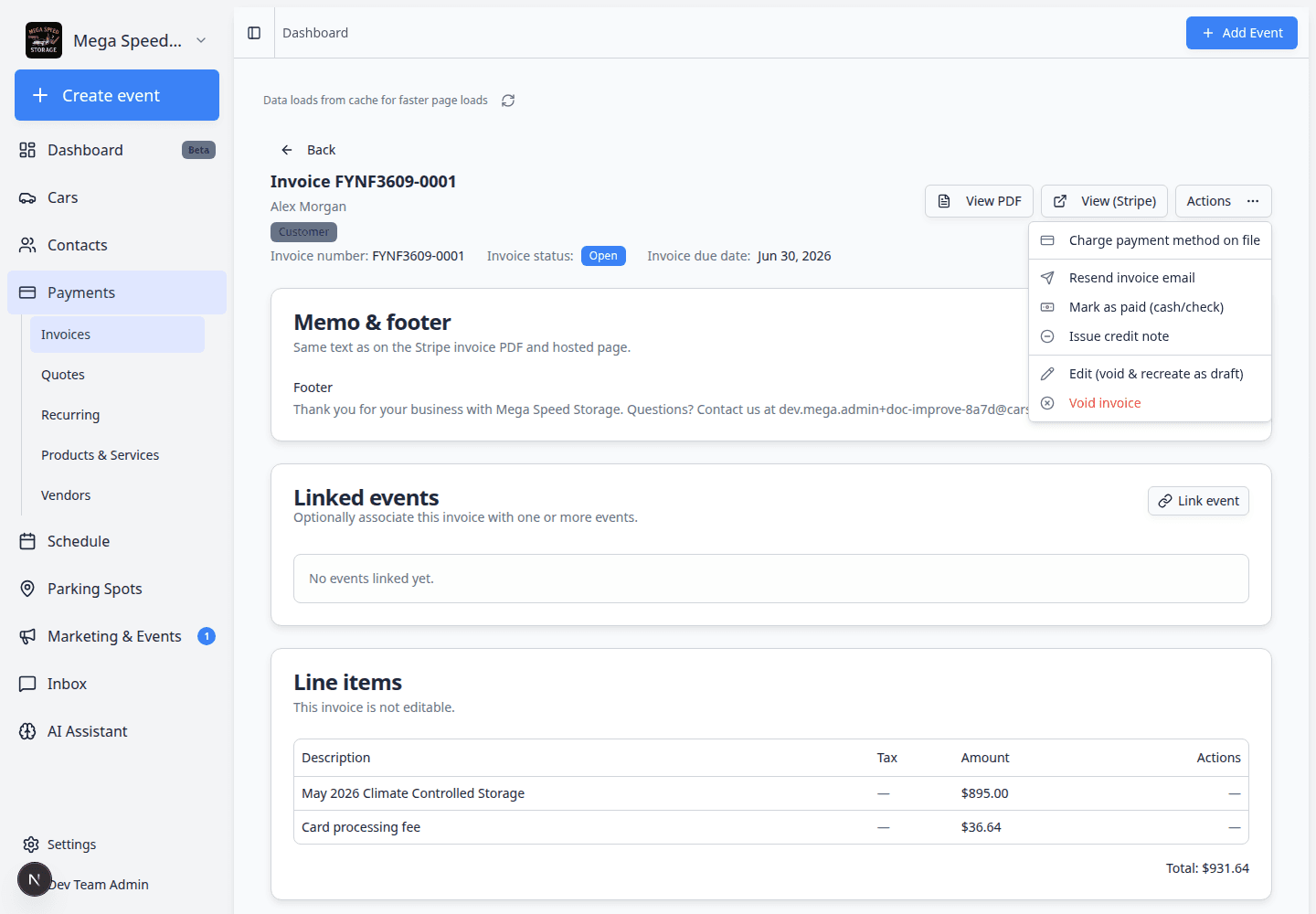Select Edit (void & recreate as draft)
The width and height of the screenshot is (1316, 914).
pyautogui.click(x=1150, y=374)
